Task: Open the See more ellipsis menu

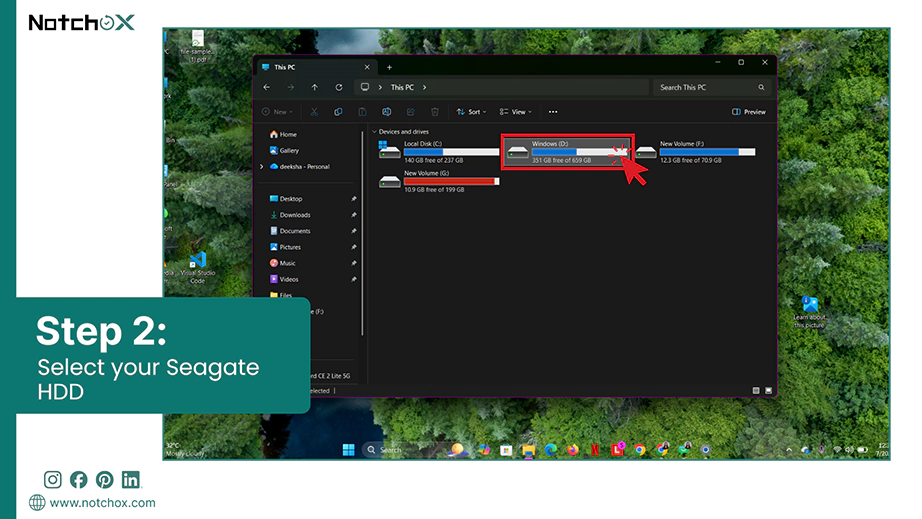Action: pyautogui.click(x=553, y=112)
